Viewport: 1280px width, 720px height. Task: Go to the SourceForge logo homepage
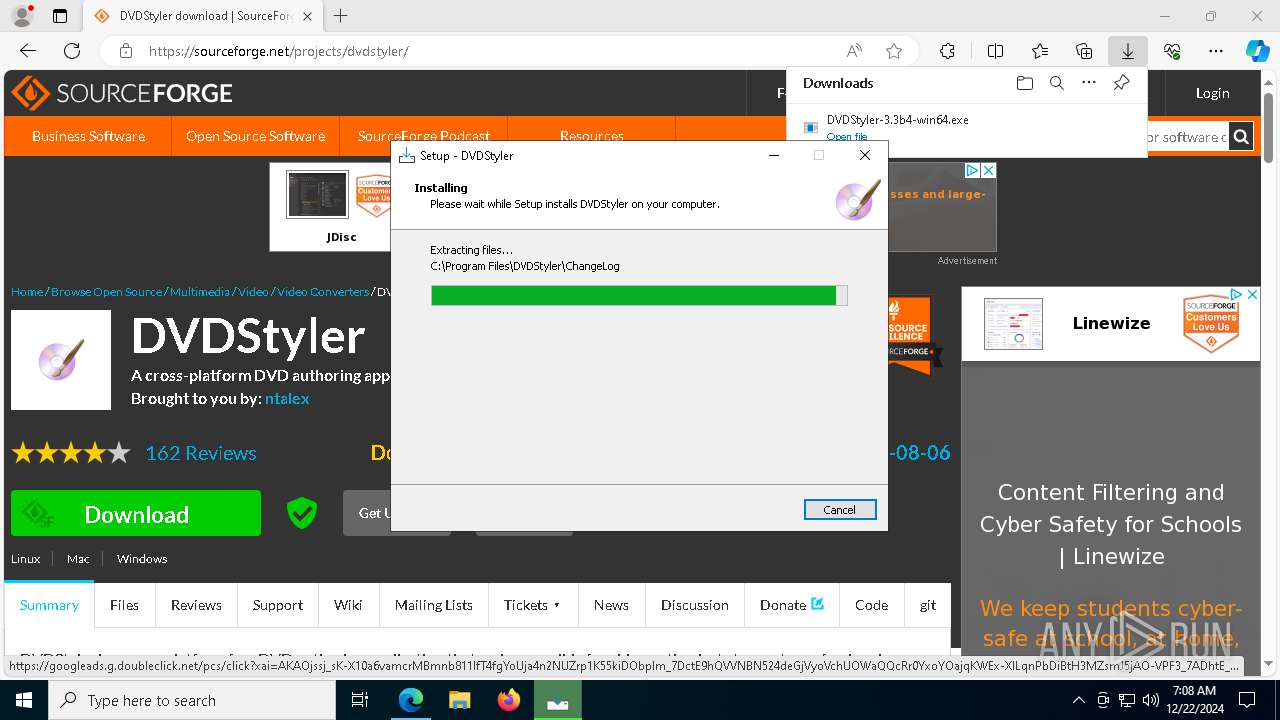click(x=122, y=93)
